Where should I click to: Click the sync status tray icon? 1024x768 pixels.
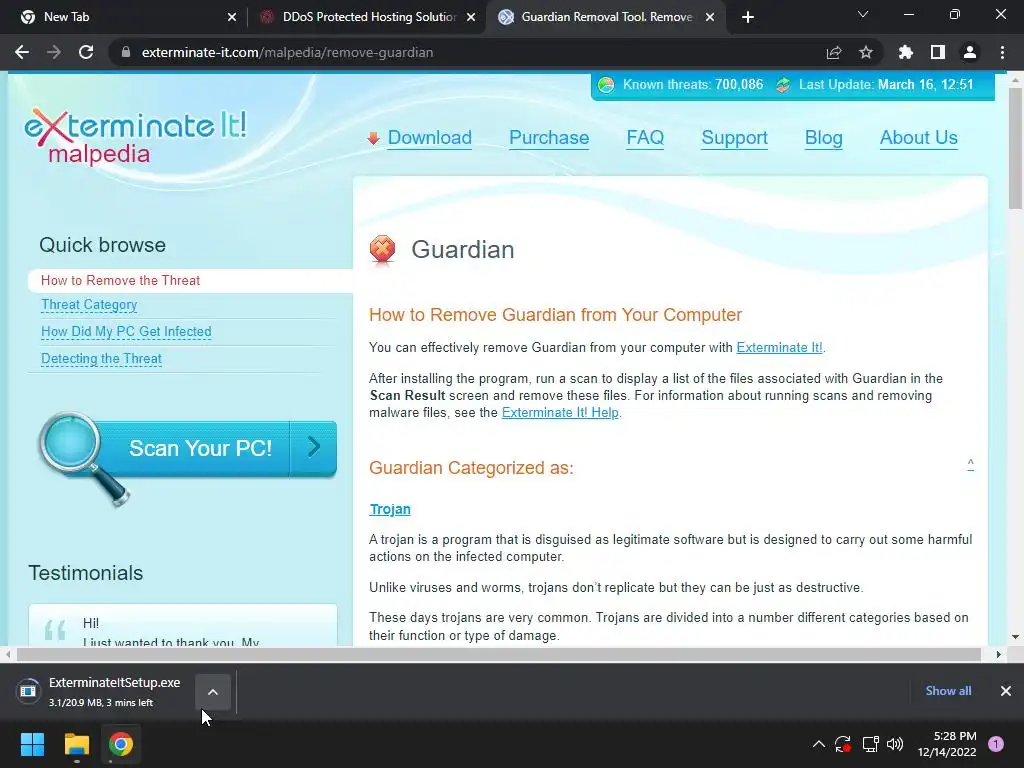point(843,744)
